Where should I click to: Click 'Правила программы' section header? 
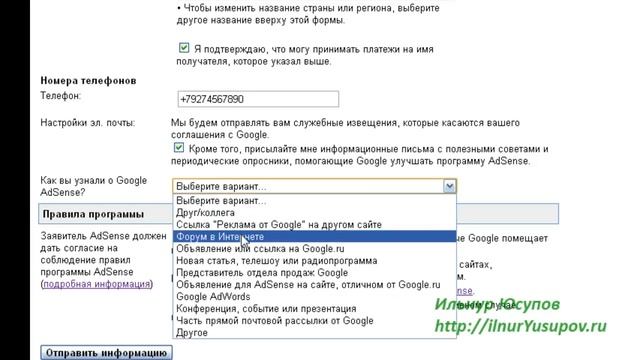93,214
